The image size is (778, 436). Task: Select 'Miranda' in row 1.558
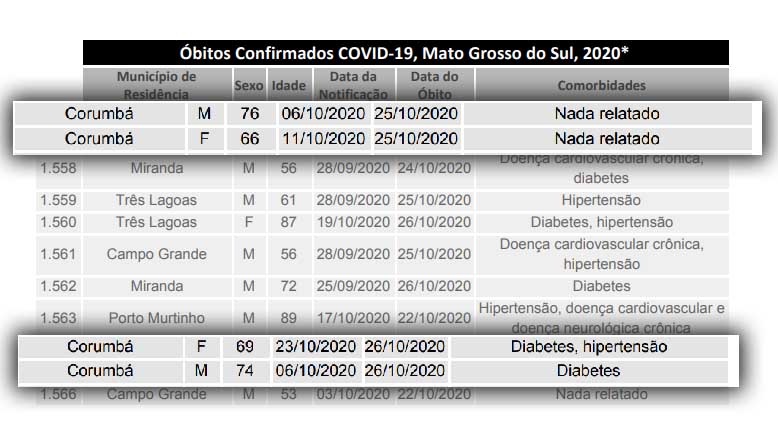[157, 168]
